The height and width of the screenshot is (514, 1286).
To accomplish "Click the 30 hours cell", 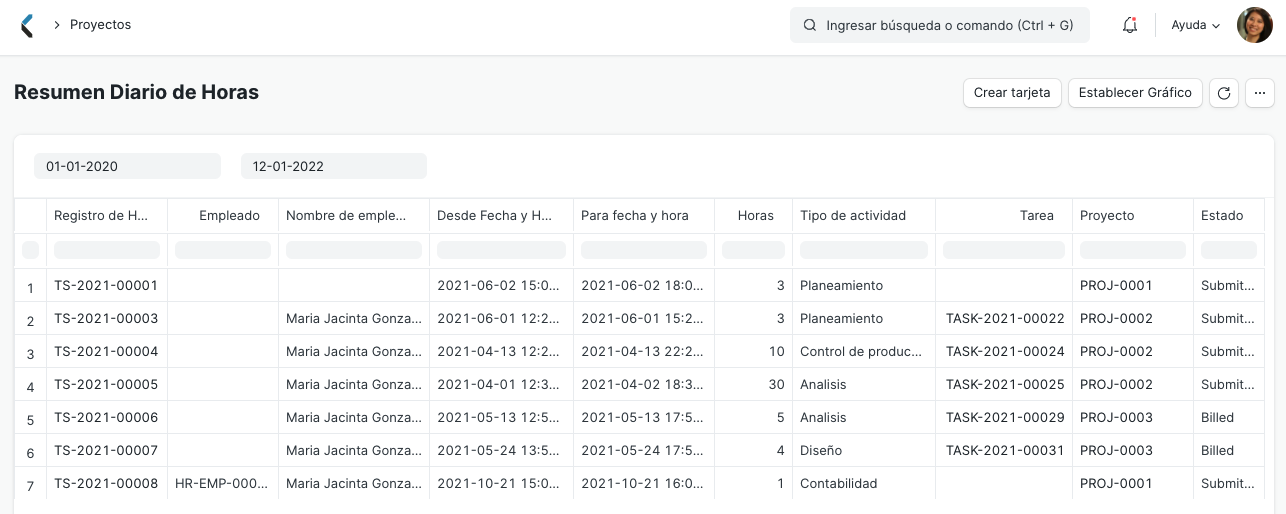I will click(x=753, y=384).
